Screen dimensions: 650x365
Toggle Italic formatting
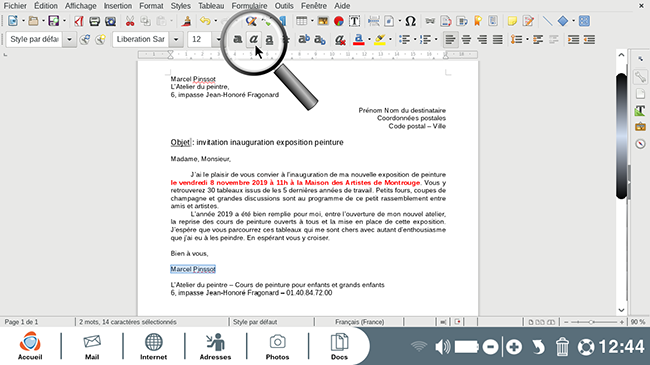click(x=253, y=39)
